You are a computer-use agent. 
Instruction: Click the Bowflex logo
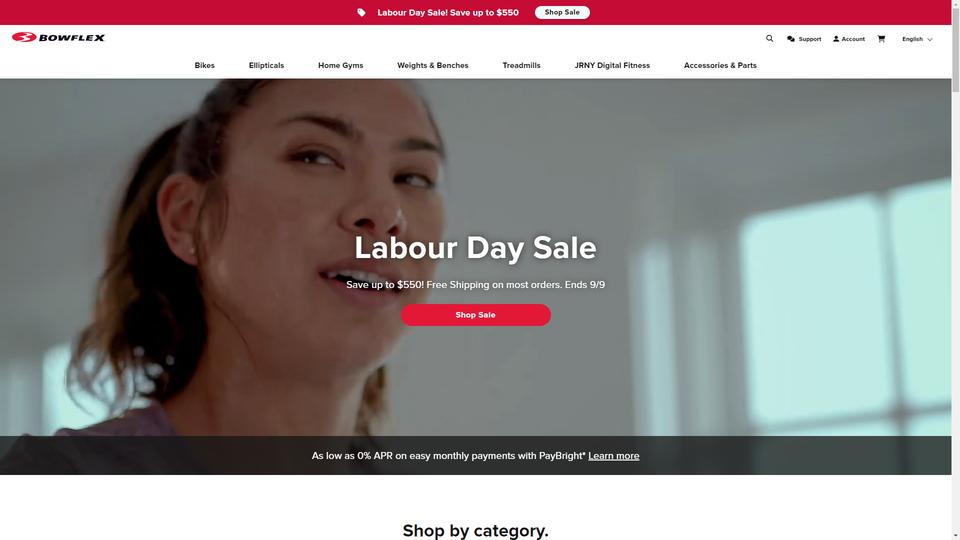(x=58, y=37)
